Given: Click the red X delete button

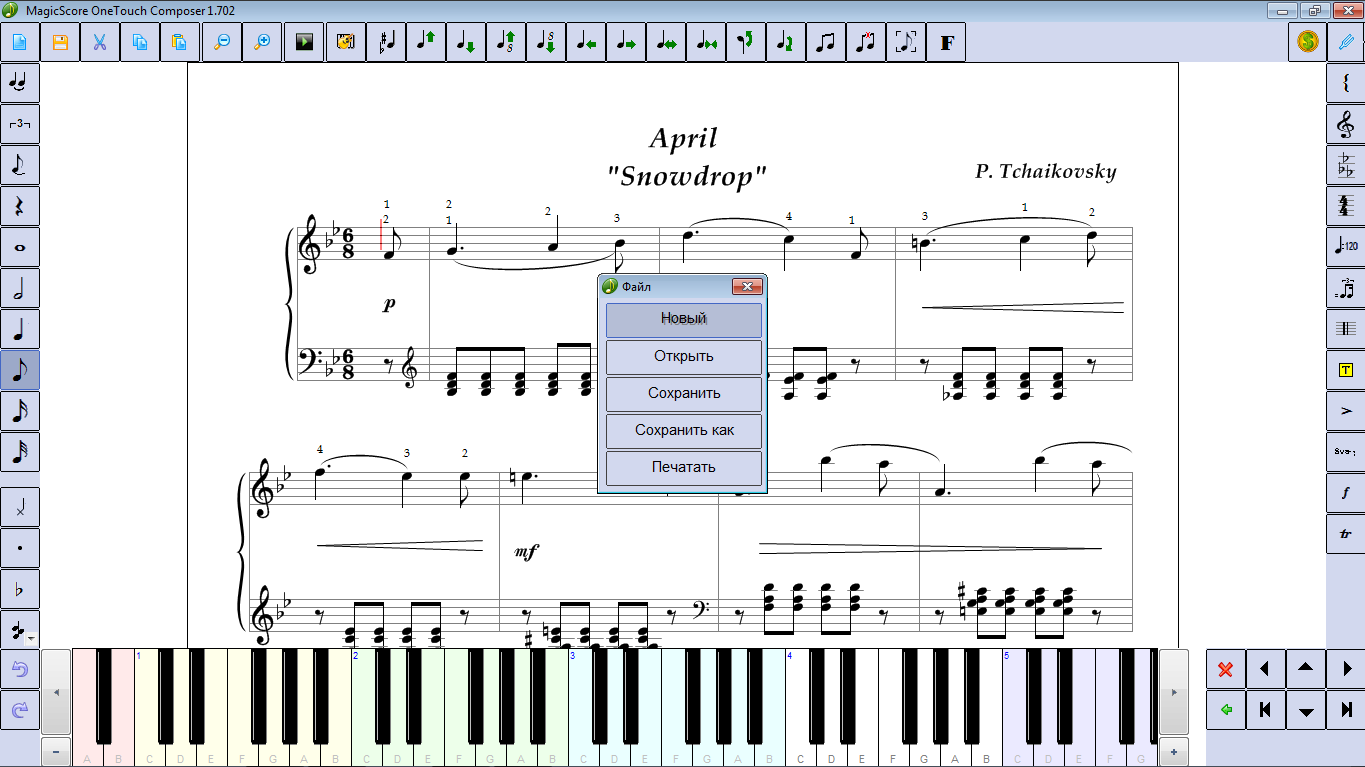Looking at the screenshot, I should 1226,668.
